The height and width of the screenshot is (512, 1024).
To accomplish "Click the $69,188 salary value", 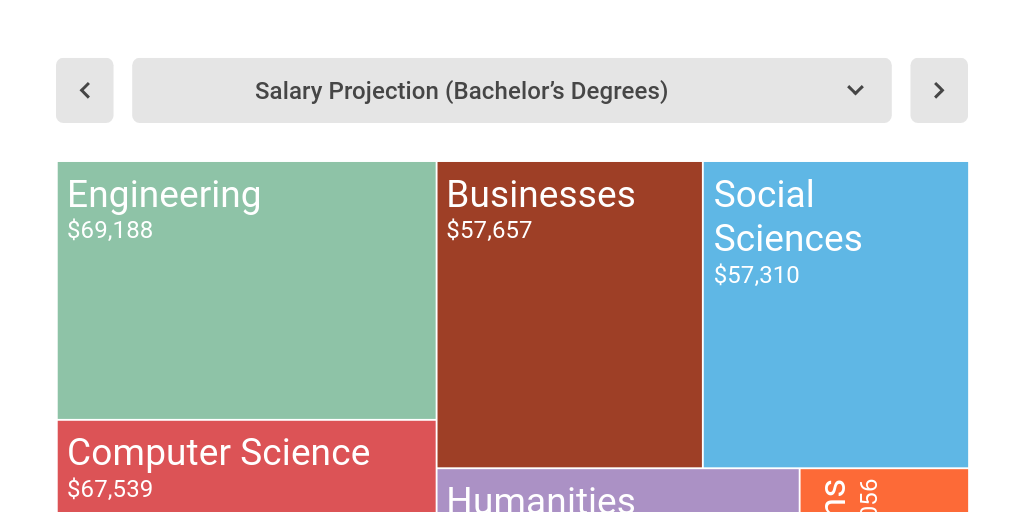I will (x=110, y=231).
